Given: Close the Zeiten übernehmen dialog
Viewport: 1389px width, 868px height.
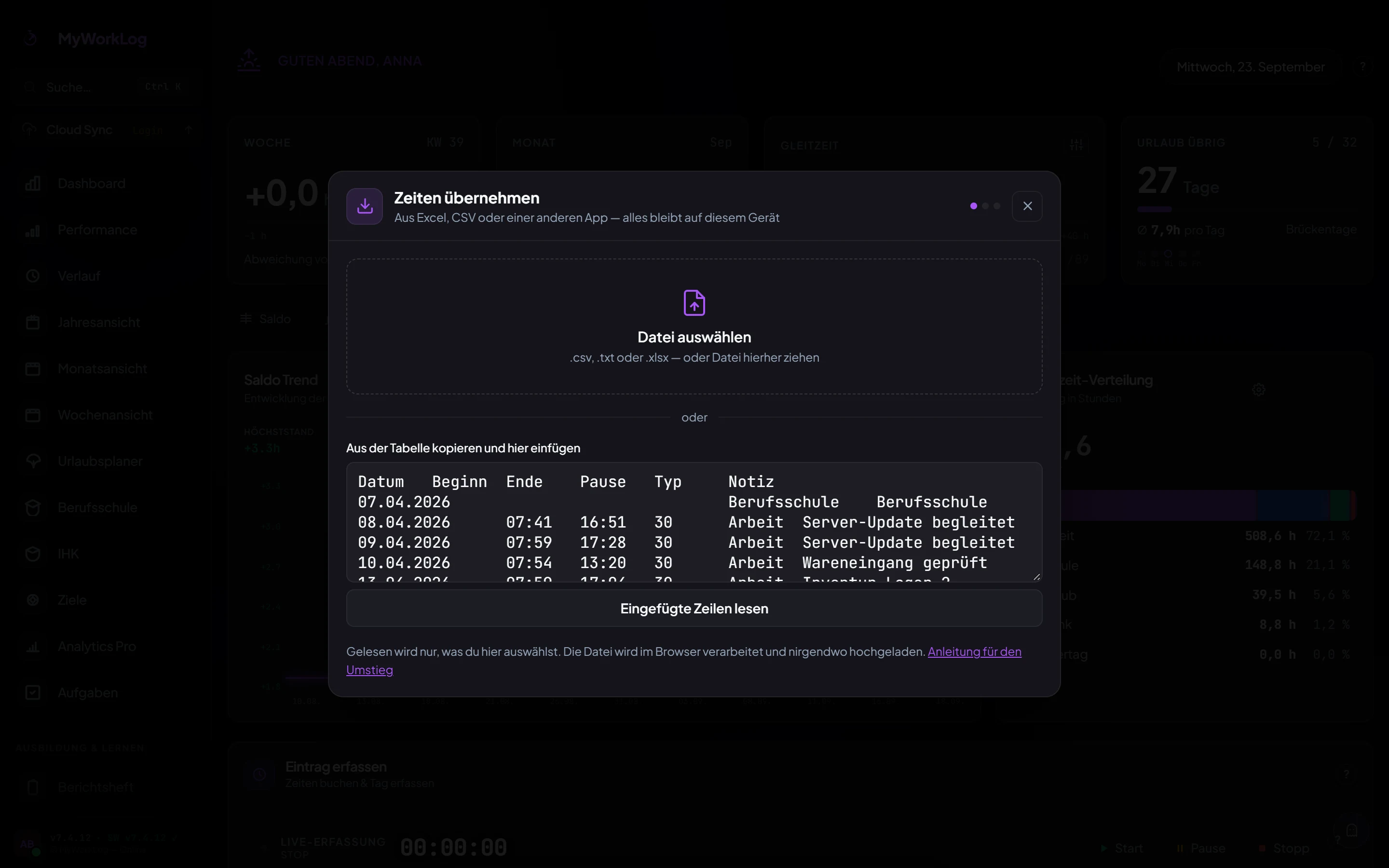Looking at the screenshot, I should (x=1027, y=206).
